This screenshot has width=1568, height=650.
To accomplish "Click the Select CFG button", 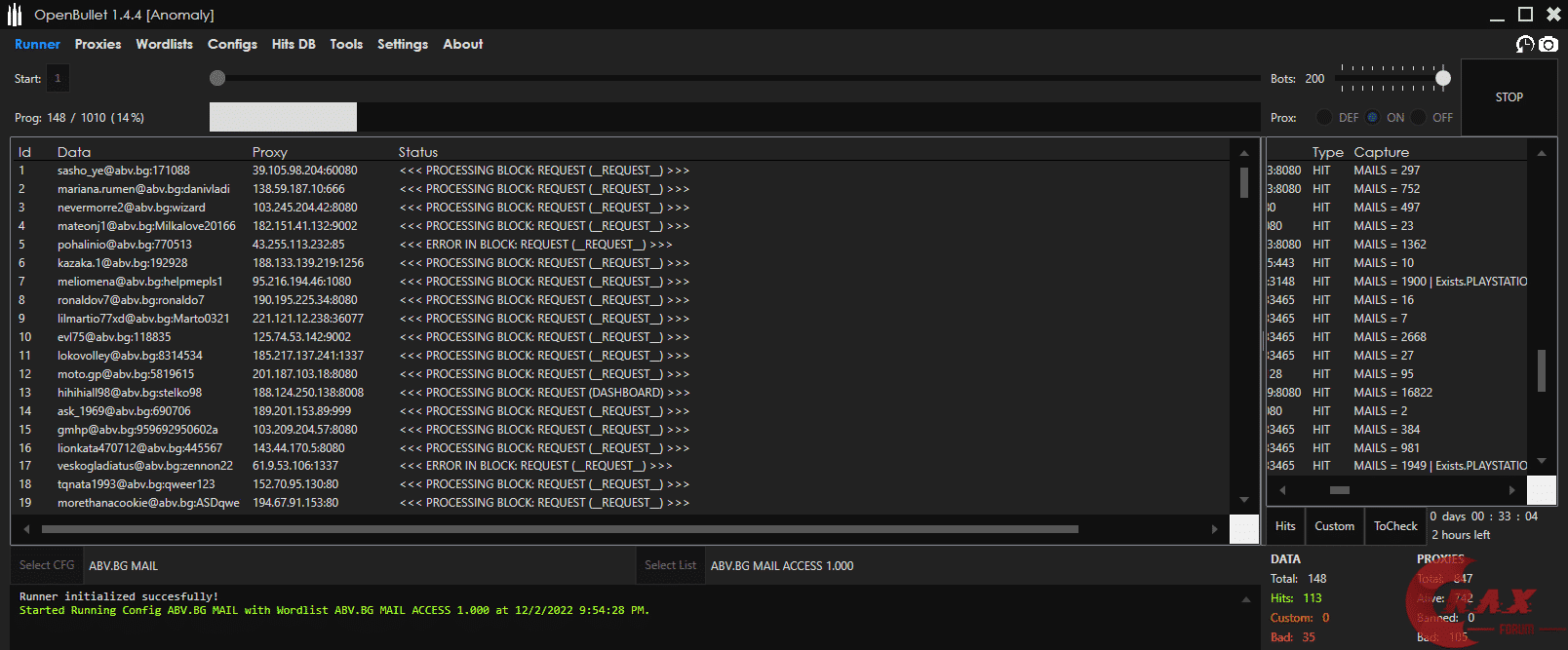I will pos(47,565).
